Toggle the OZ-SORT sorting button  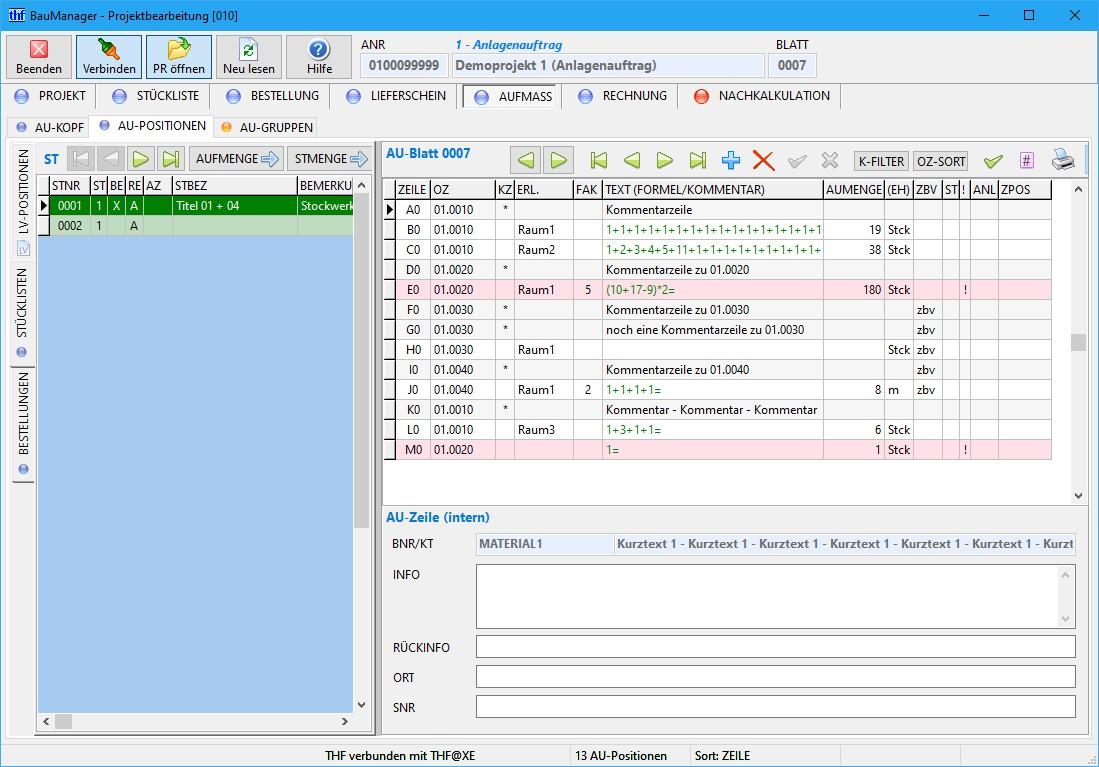(x=940, y=161)
